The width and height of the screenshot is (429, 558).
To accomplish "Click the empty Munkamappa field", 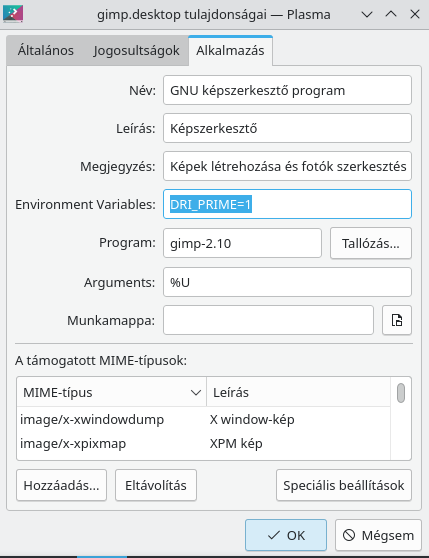I will click(x=268, y=320).
